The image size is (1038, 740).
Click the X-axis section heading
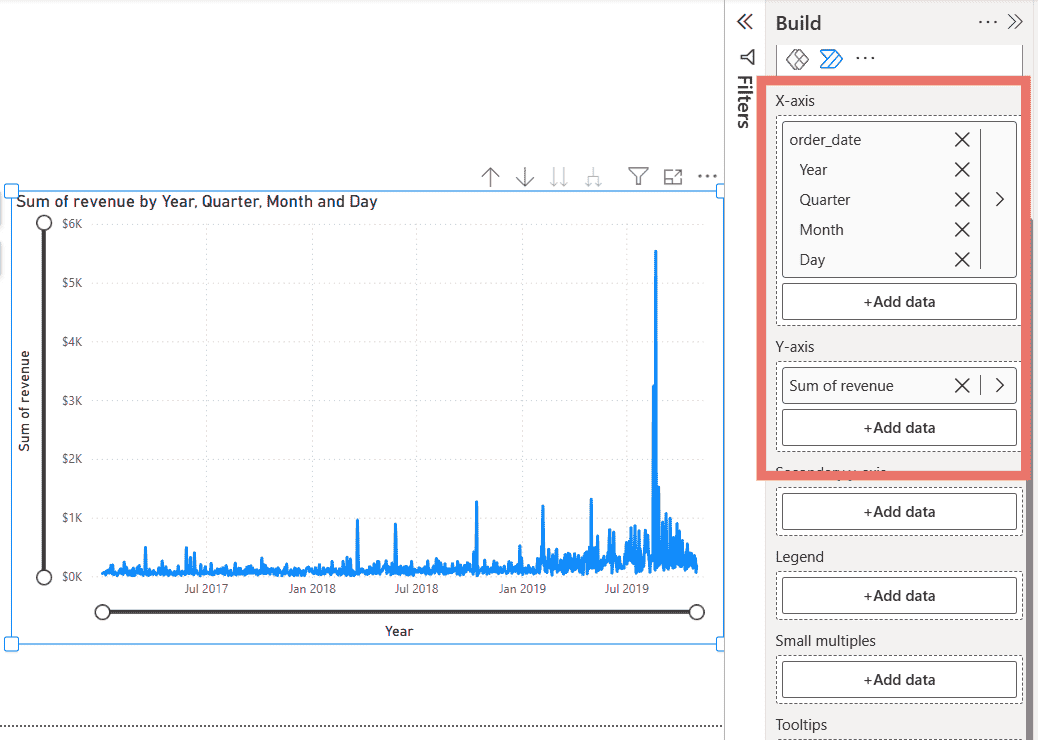pyautogui.click(x=795, y=101)
